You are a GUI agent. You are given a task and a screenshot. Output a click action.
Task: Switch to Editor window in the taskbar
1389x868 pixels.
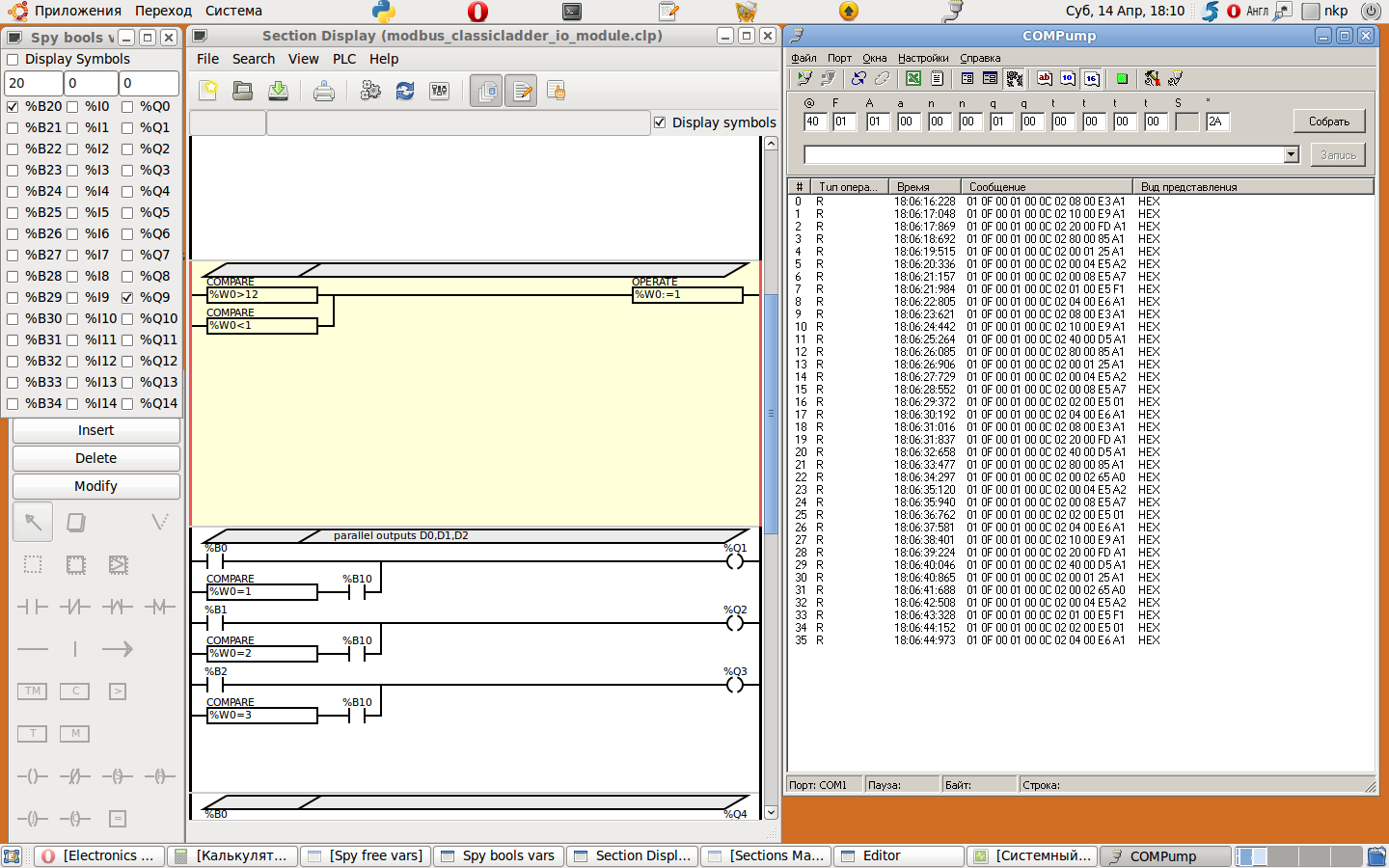pyautogui.click(x=899, y=855)
